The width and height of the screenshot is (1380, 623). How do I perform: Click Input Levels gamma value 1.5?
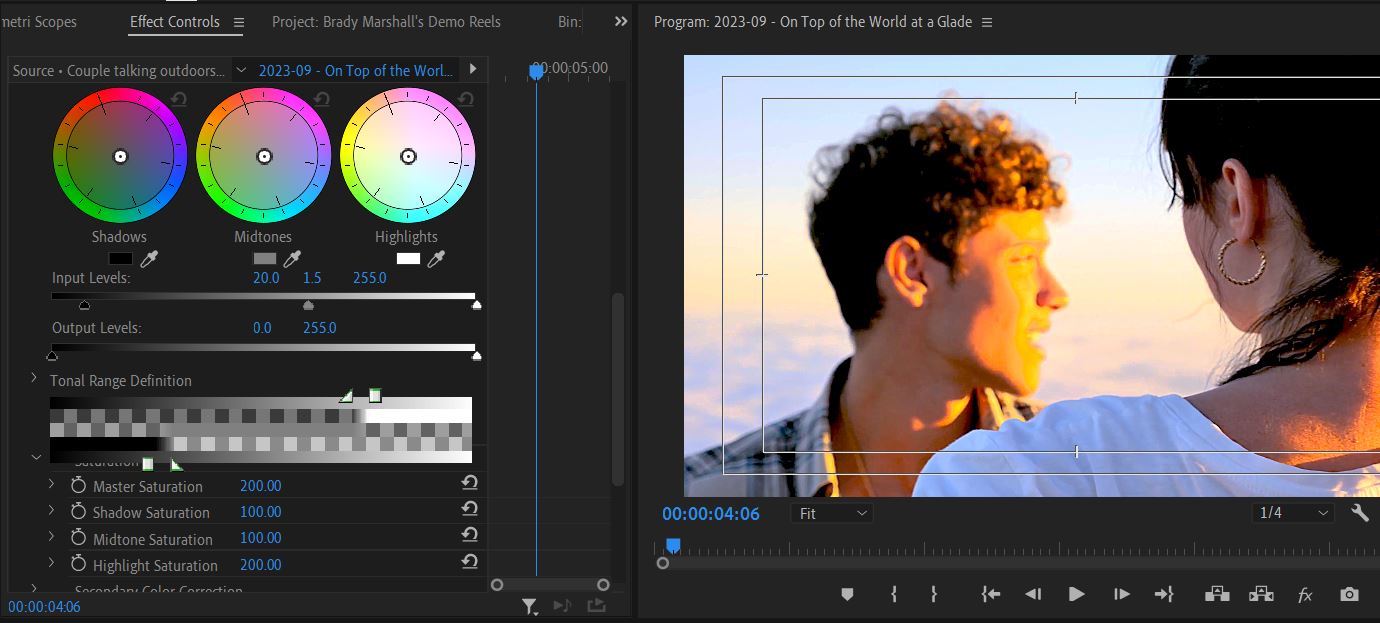[312, 277]
